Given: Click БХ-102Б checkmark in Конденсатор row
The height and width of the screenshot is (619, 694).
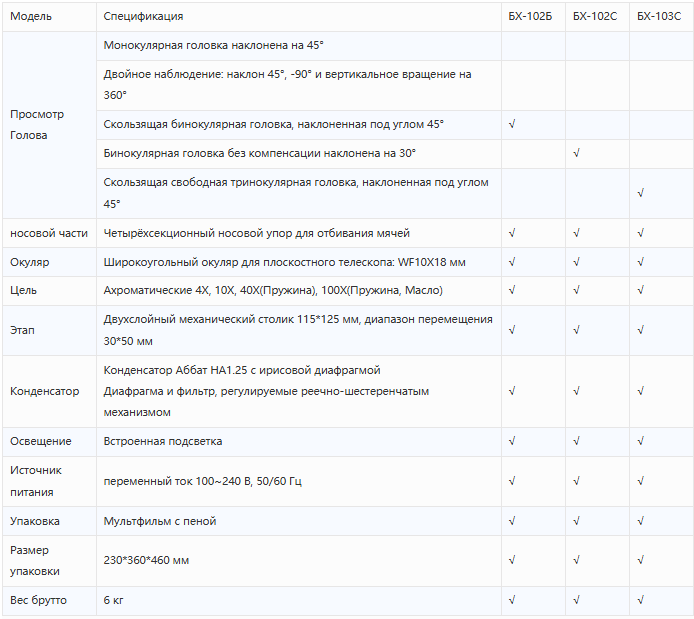Looking at the screenshot, I should [512, 391].
